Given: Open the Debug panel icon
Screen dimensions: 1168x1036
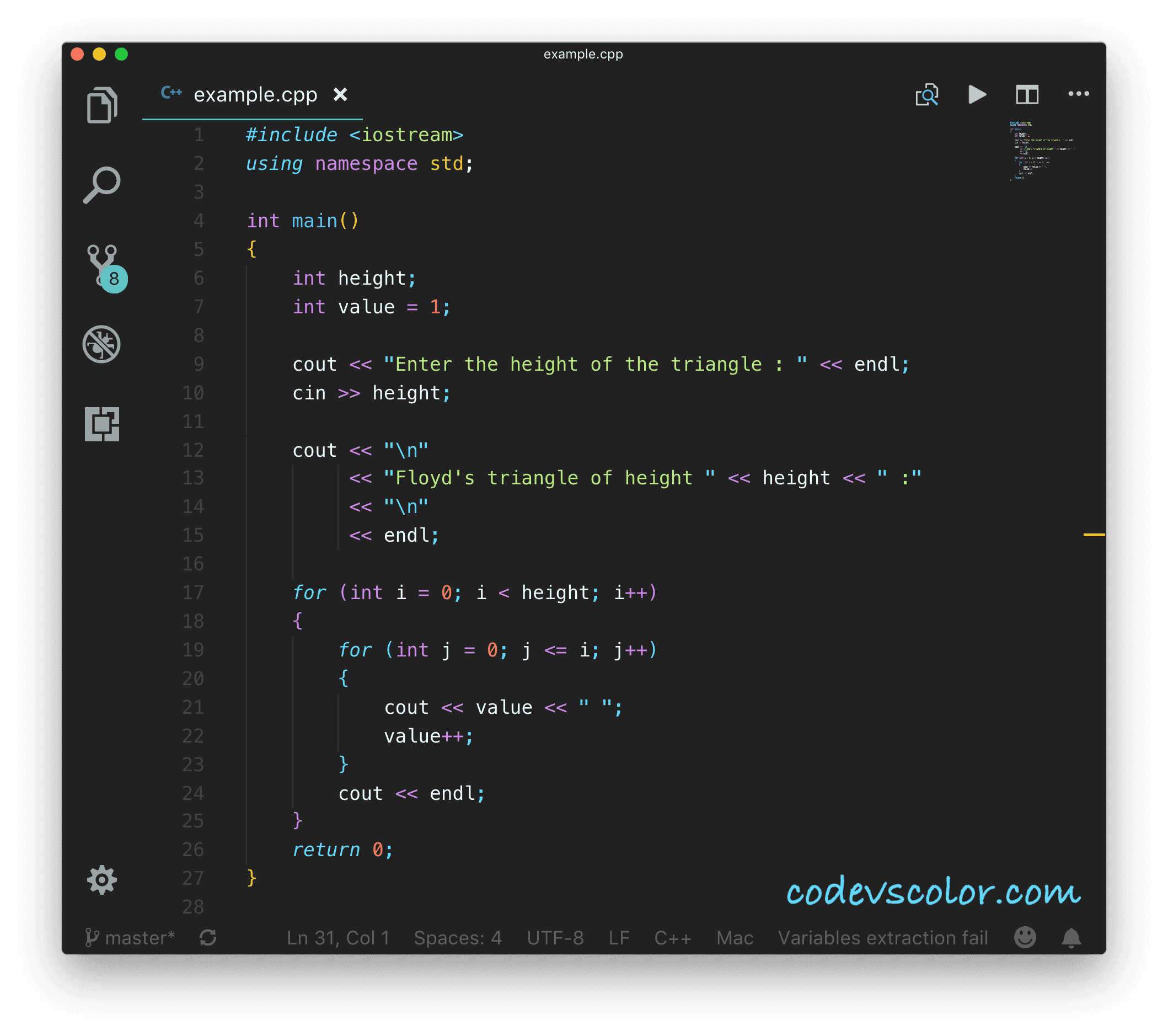Looking at the screenshot, I should pos(101,344).
